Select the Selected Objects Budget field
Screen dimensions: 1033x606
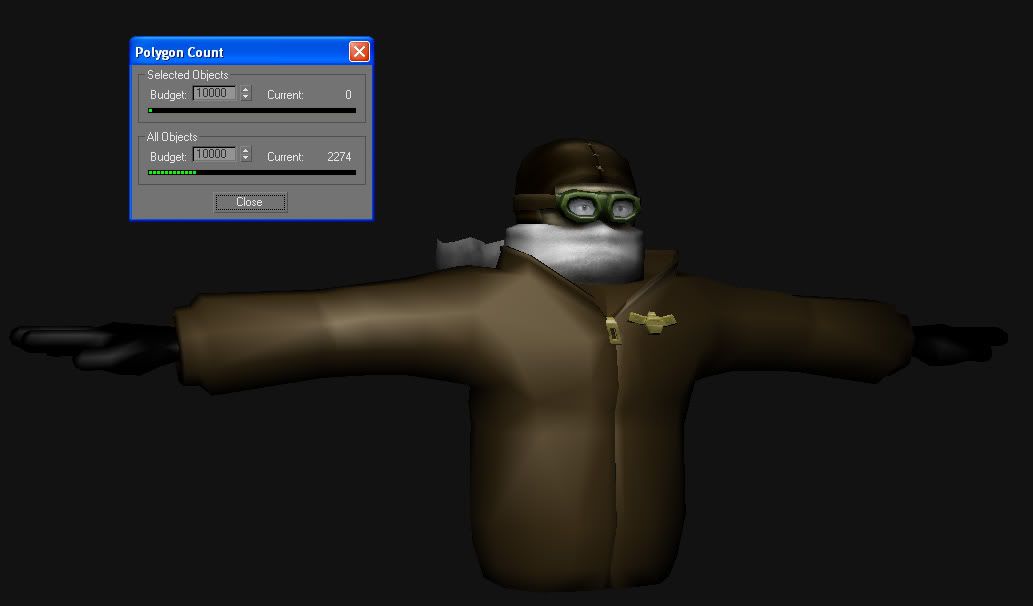pos(214,94)
